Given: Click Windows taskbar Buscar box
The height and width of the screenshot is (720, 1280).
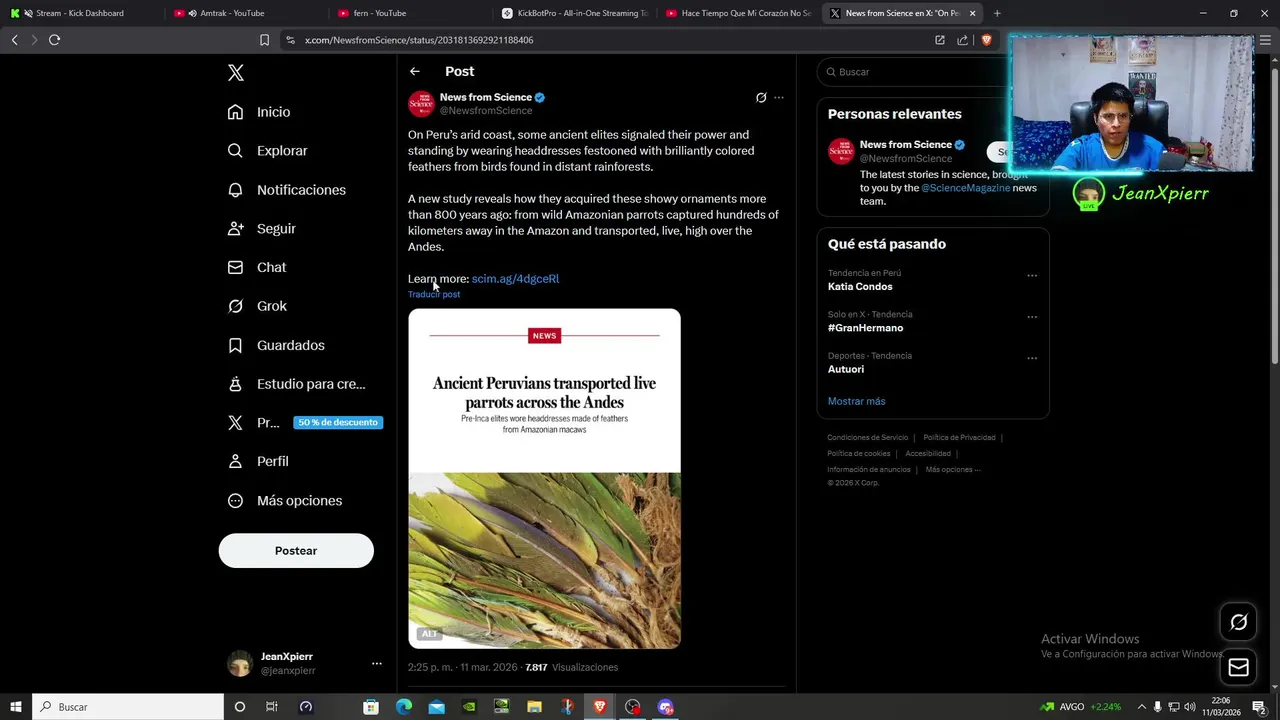Looking at the screenshot, I should pos(128,707).
